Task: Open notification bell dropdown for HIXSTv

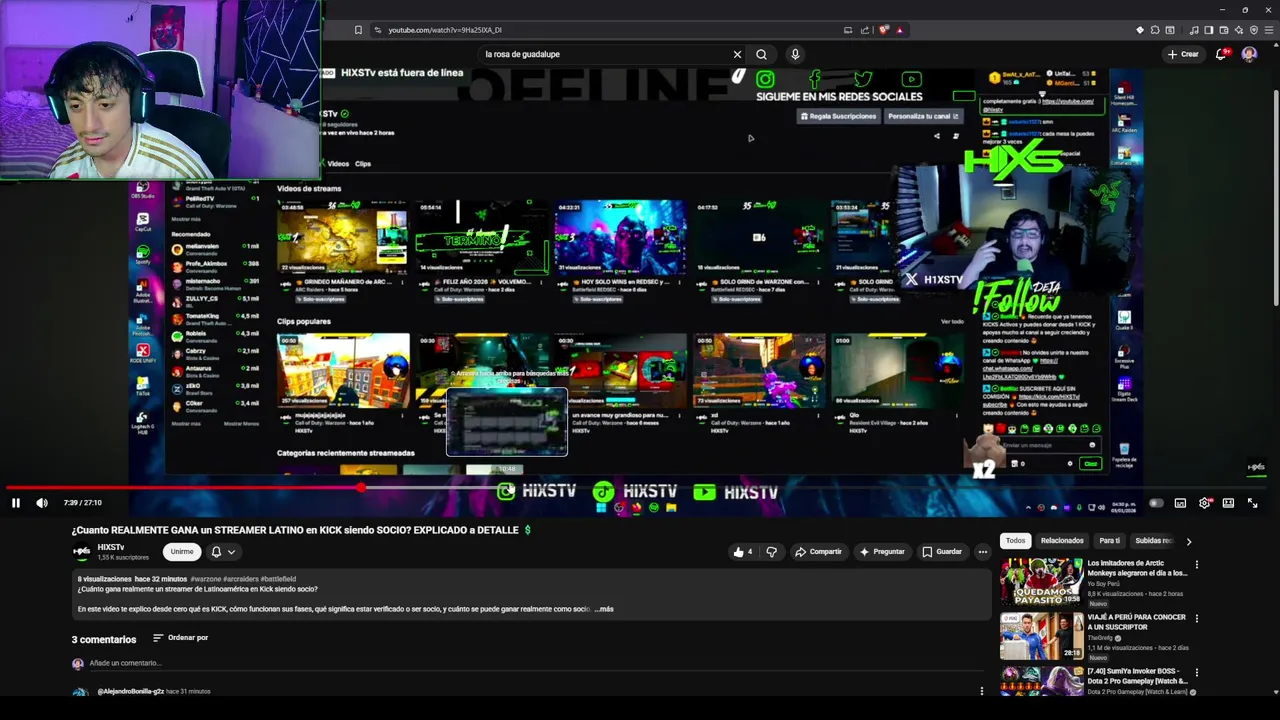Action: (x=223, y=551)
